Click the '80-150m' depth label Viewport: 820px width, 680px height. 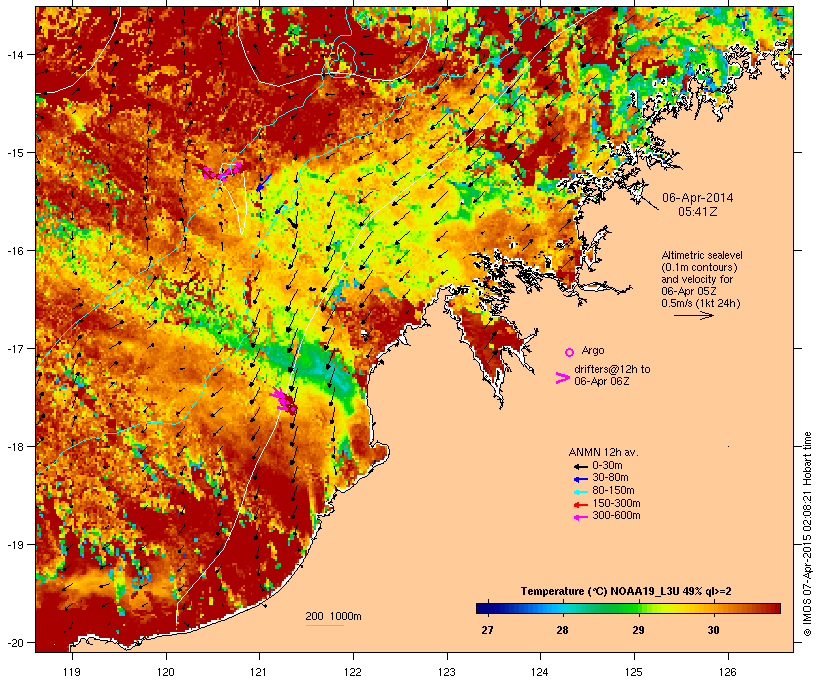click(x=613, y=491)
